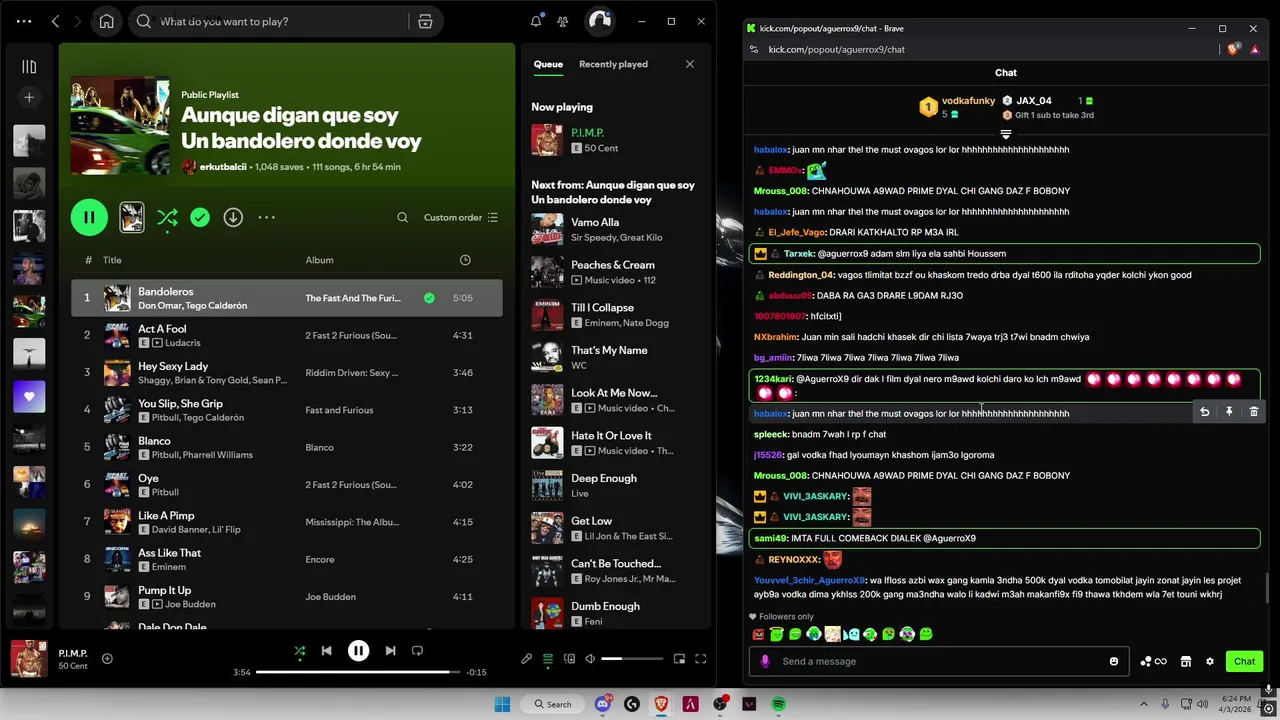Mute Spotify volume speaker icon
This screenshot has height=720, width=1280.
pyautogui.click(x=590, y=659)
